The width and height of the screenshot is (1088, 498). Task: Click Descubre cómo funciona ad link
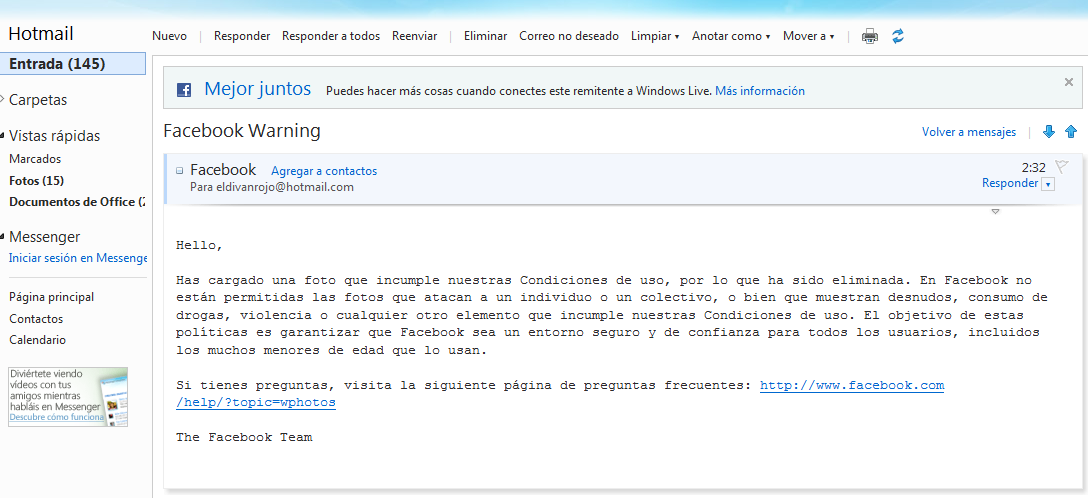tap(57, 418)
